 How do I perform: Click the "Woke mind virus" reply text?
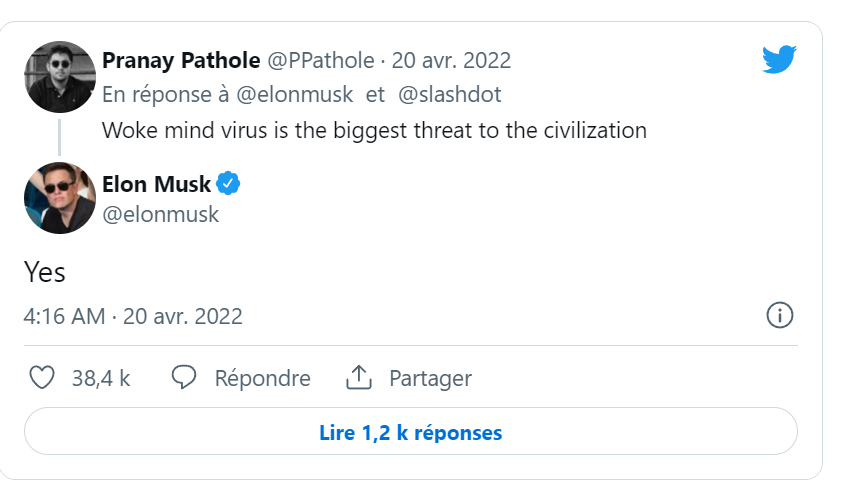[x=374, y=130]
